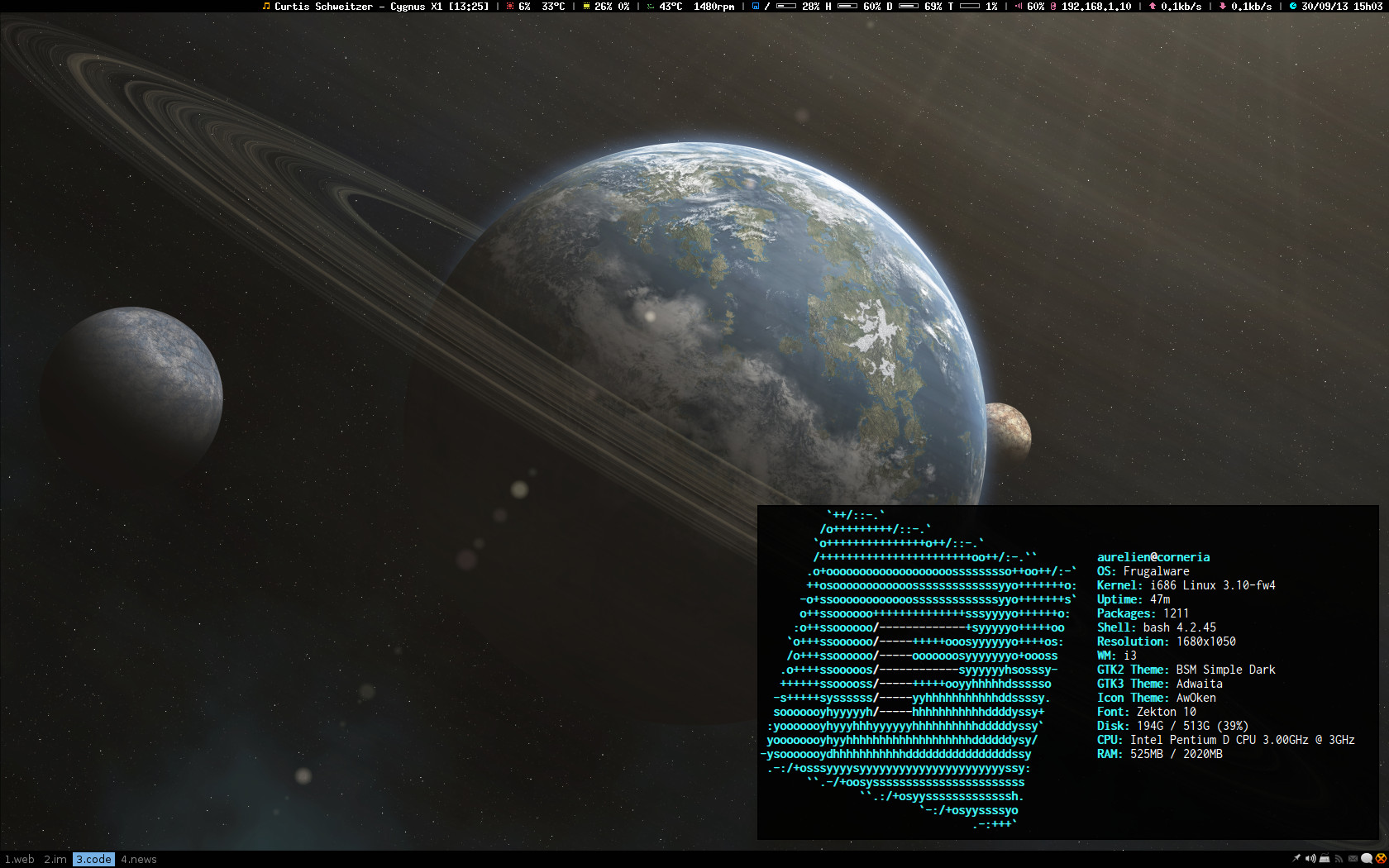Click the root partition usage bar at 28%
The width and height of the screenshot is (1389, 868).
click(786, 6)
